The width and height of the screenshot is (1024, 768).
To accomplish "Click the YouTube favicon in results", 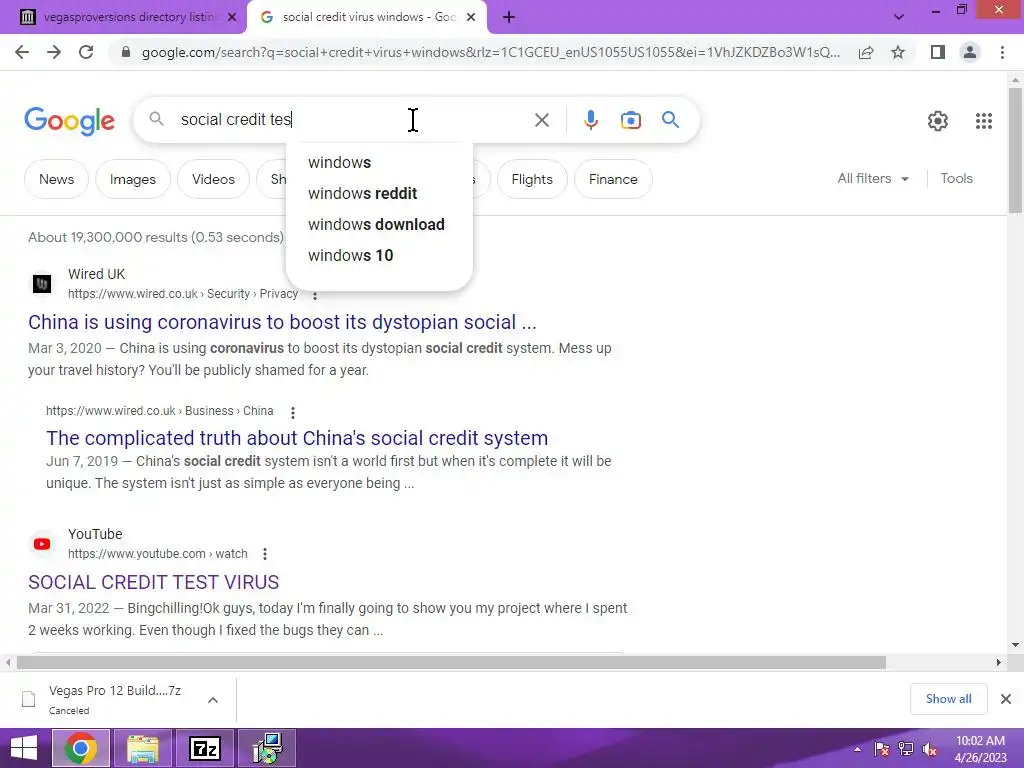I will 42,544.
